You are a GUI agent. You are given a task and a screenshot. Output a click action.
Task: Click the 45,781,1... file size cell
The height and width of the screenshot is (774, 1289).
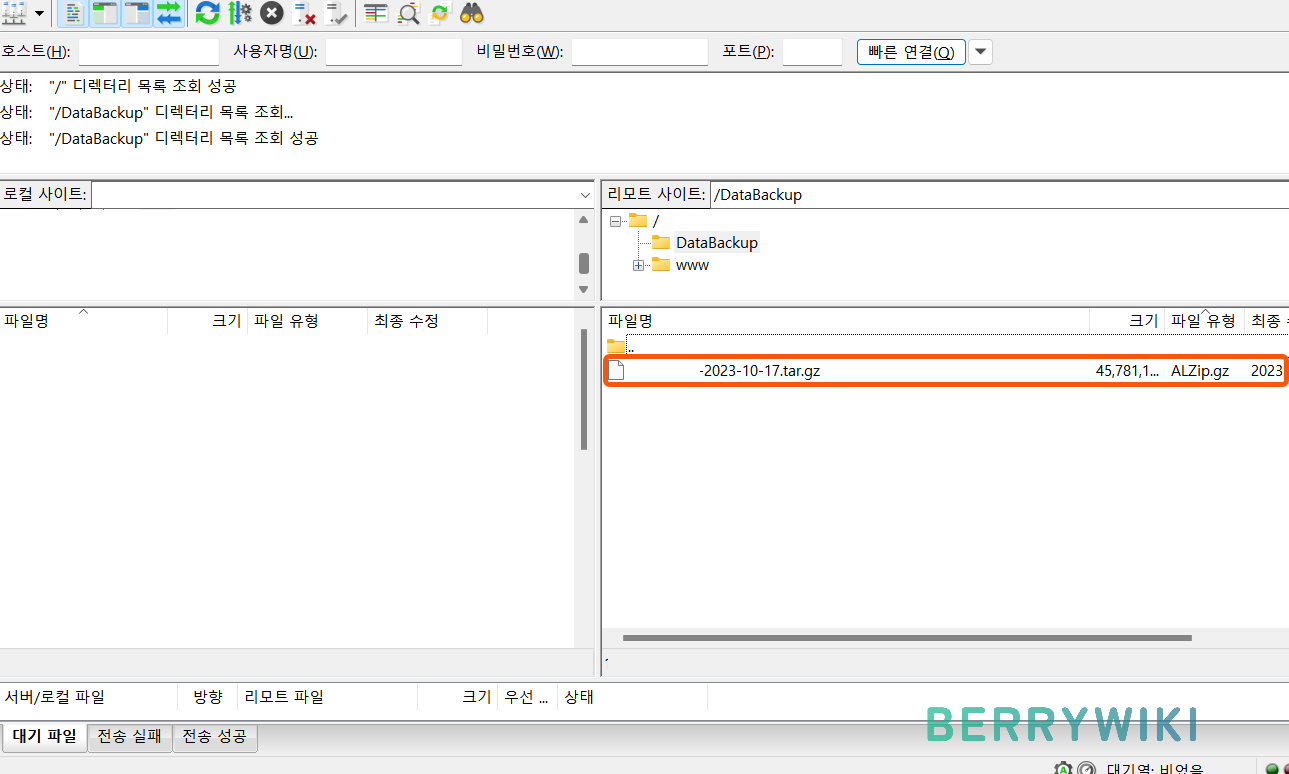coord(1127,371)
